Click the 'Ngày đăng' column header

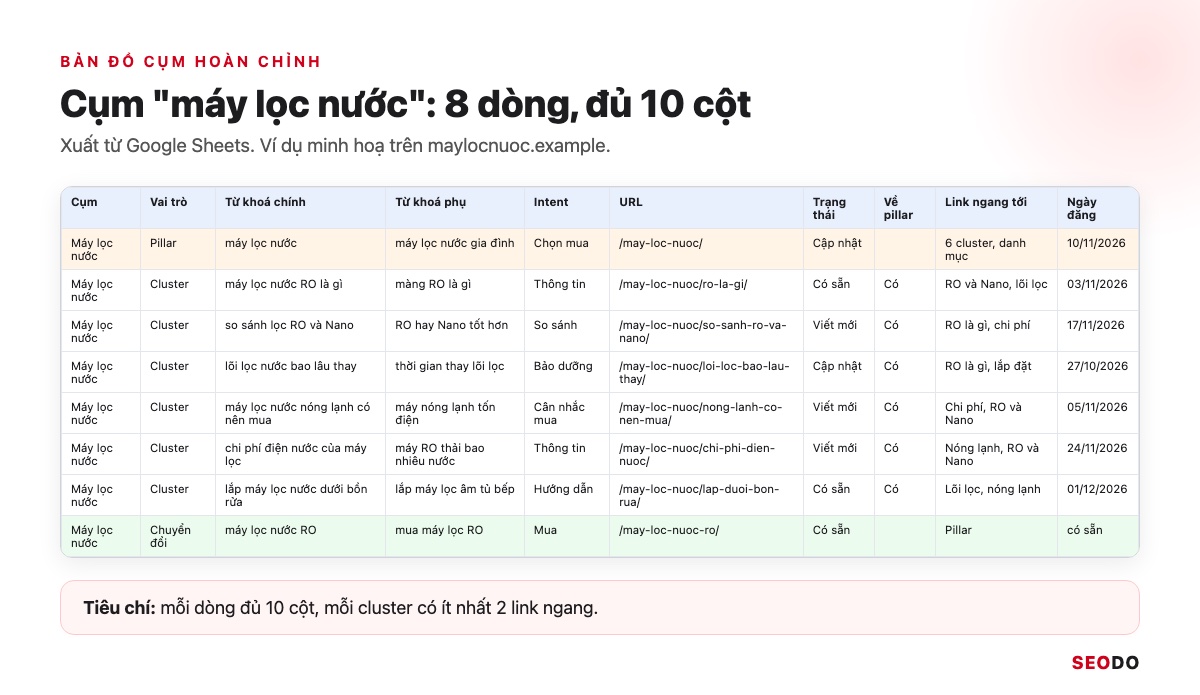pyautogui.click(x=1098, y=208)
